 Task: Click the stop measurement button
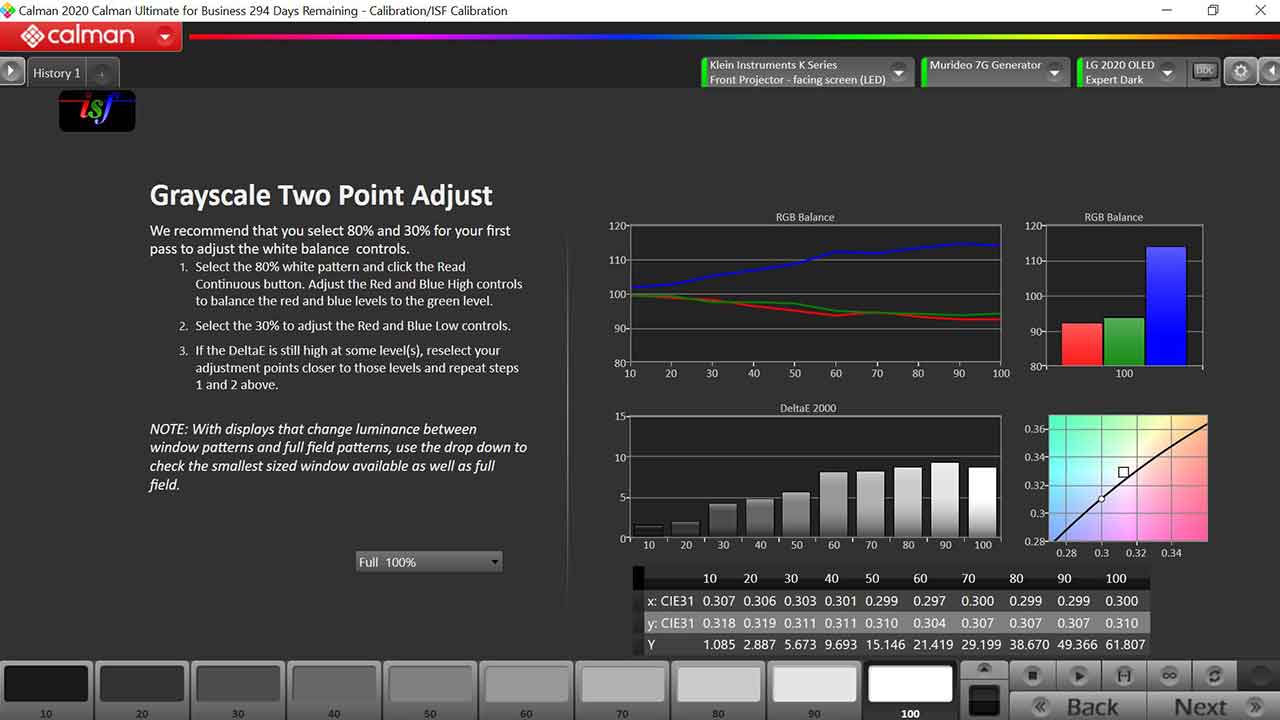[1034, 676]
